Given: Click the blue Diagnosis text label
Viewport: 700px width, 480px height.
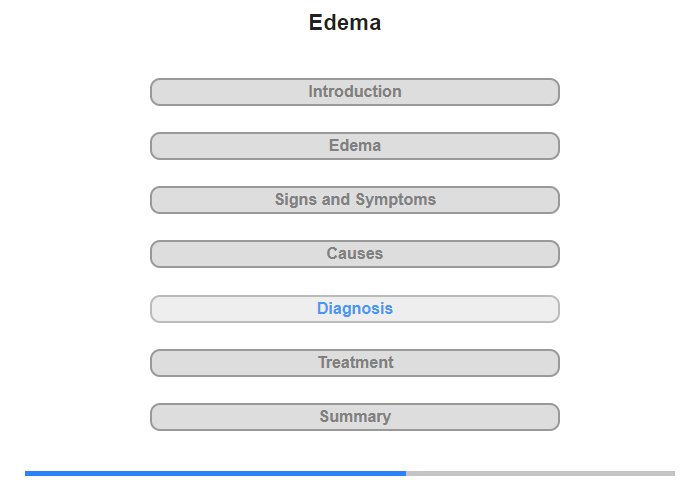Looking at the screenshot, I should coord(355,309).
